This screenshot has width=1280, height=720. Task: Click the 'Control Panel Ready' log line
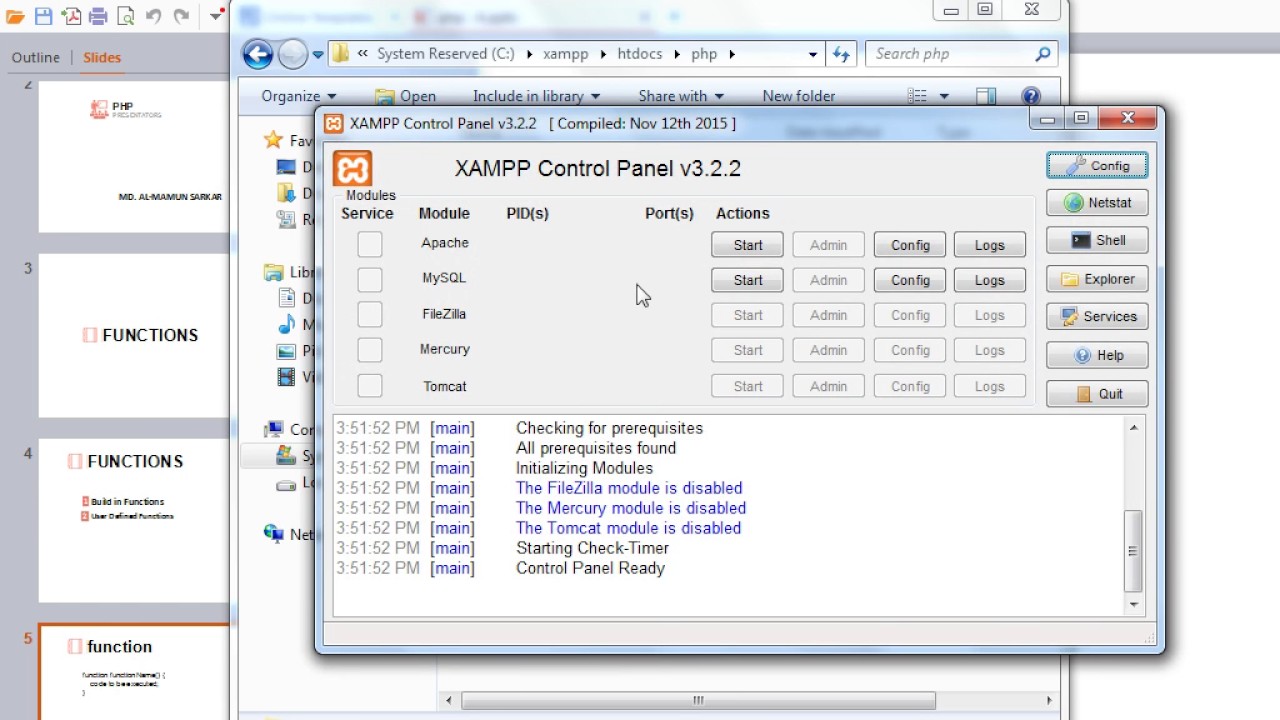pyautogui.click(x=590, y=568)
